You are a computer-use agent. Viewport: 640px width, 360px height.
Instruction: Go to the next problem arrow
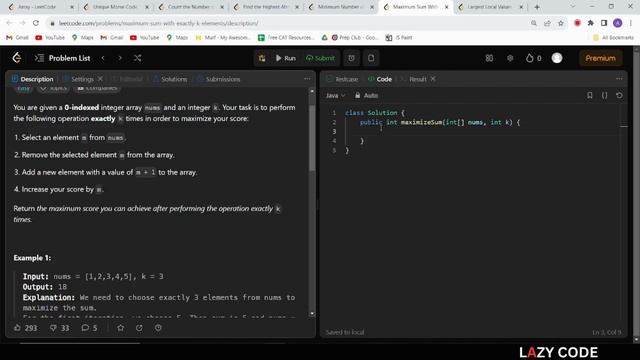[x=120, y=58]
